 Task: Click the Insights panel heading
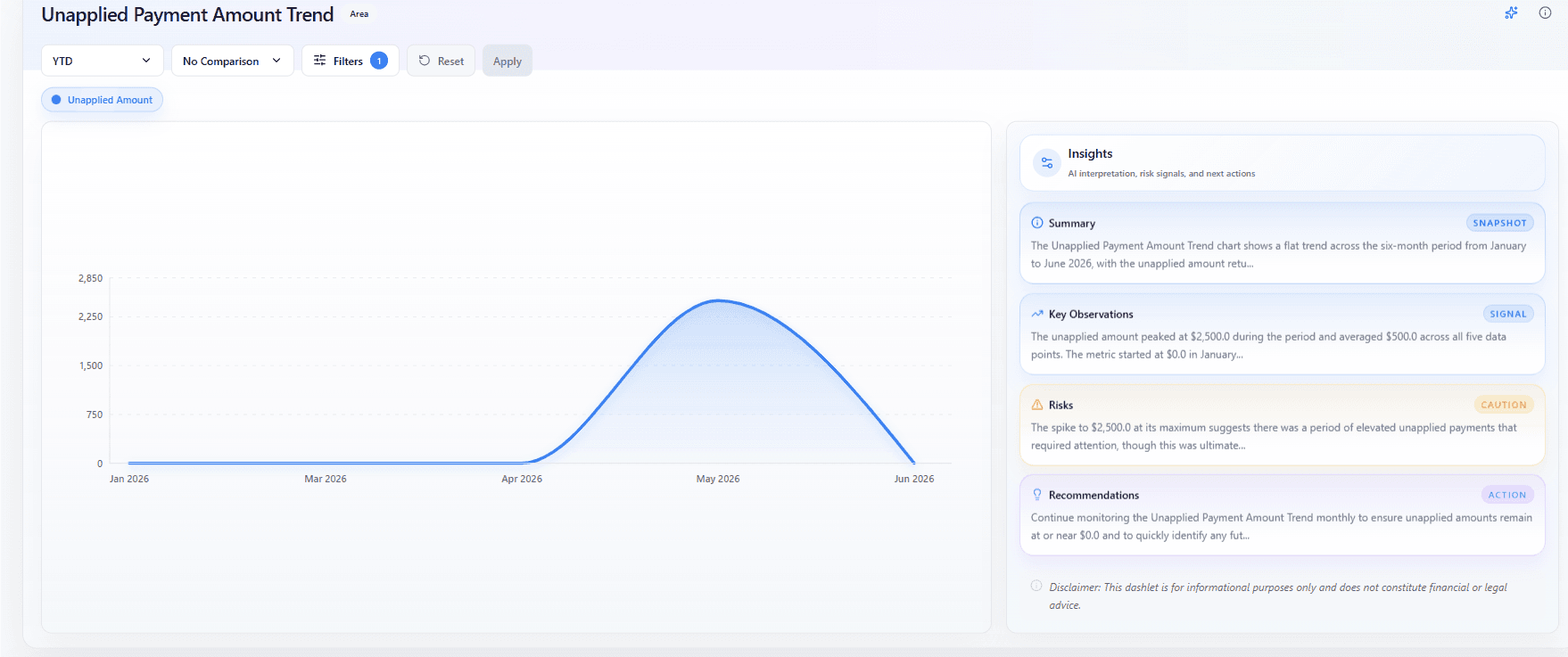(x=1090, y=153)
